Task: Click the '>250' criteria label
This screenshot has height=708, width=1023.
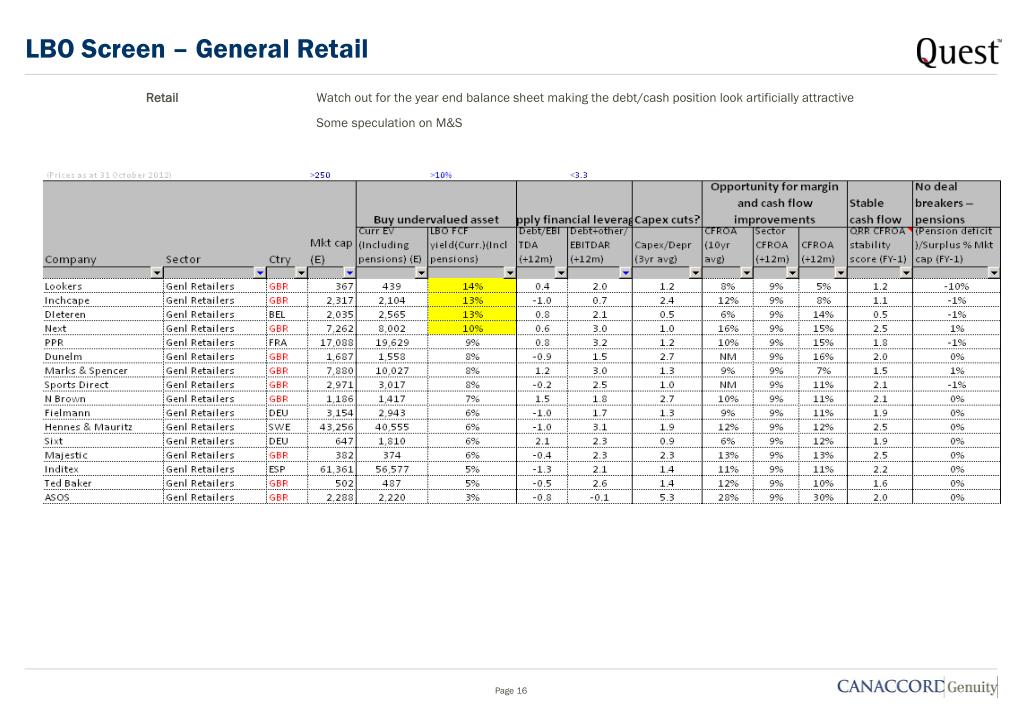Action: (x=320, y=175)
